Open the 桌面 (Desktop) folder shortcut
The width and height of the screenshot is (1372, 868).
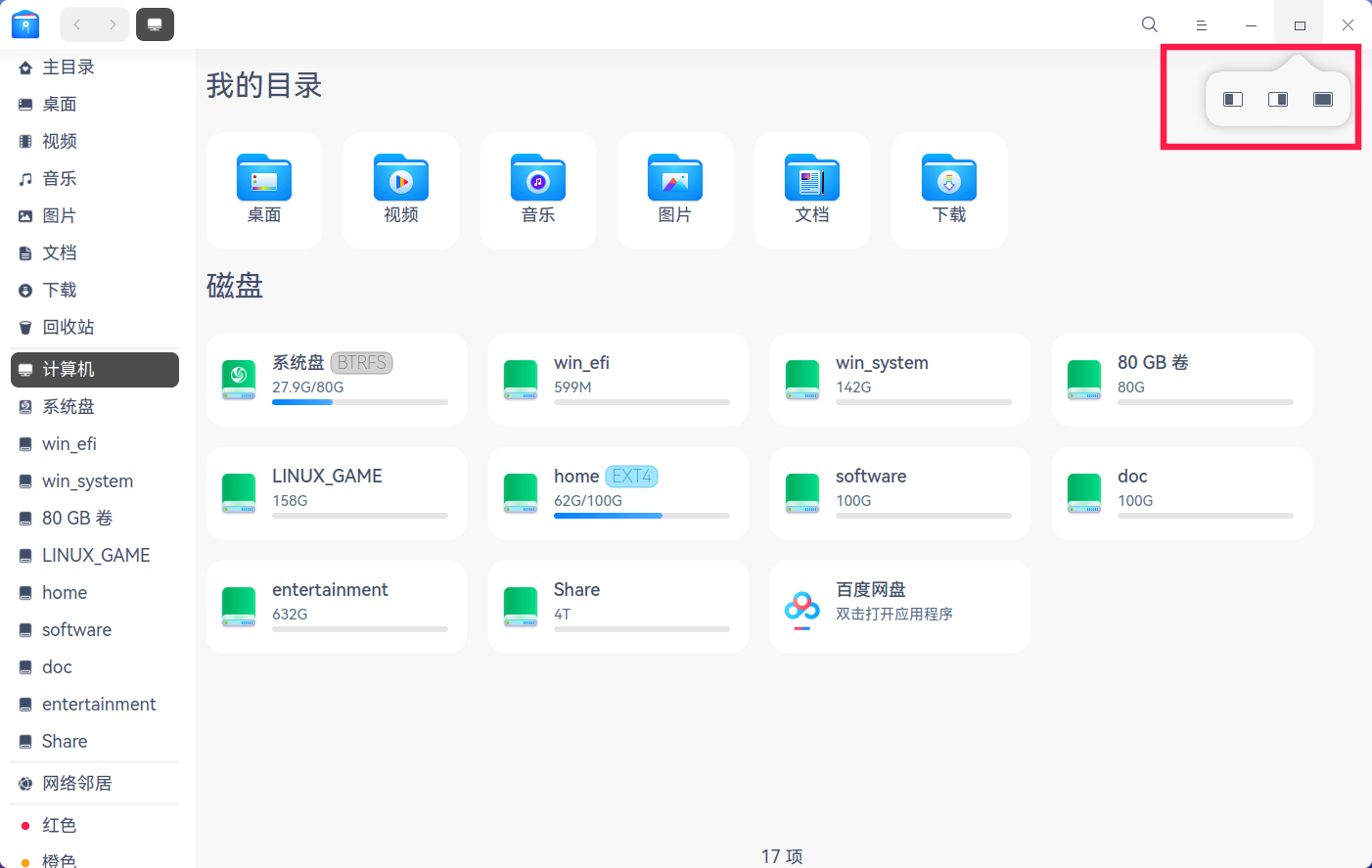pos(263,190)
